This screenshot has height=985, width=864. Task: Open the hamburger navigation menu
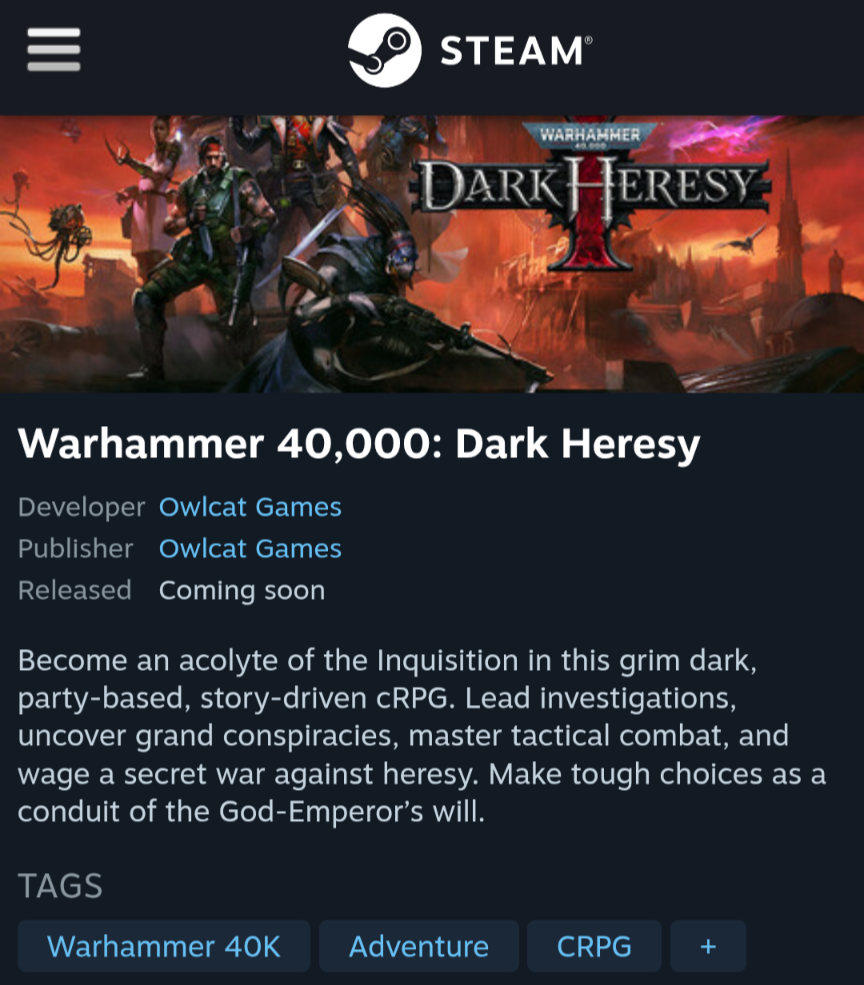[x=53, y=50]
